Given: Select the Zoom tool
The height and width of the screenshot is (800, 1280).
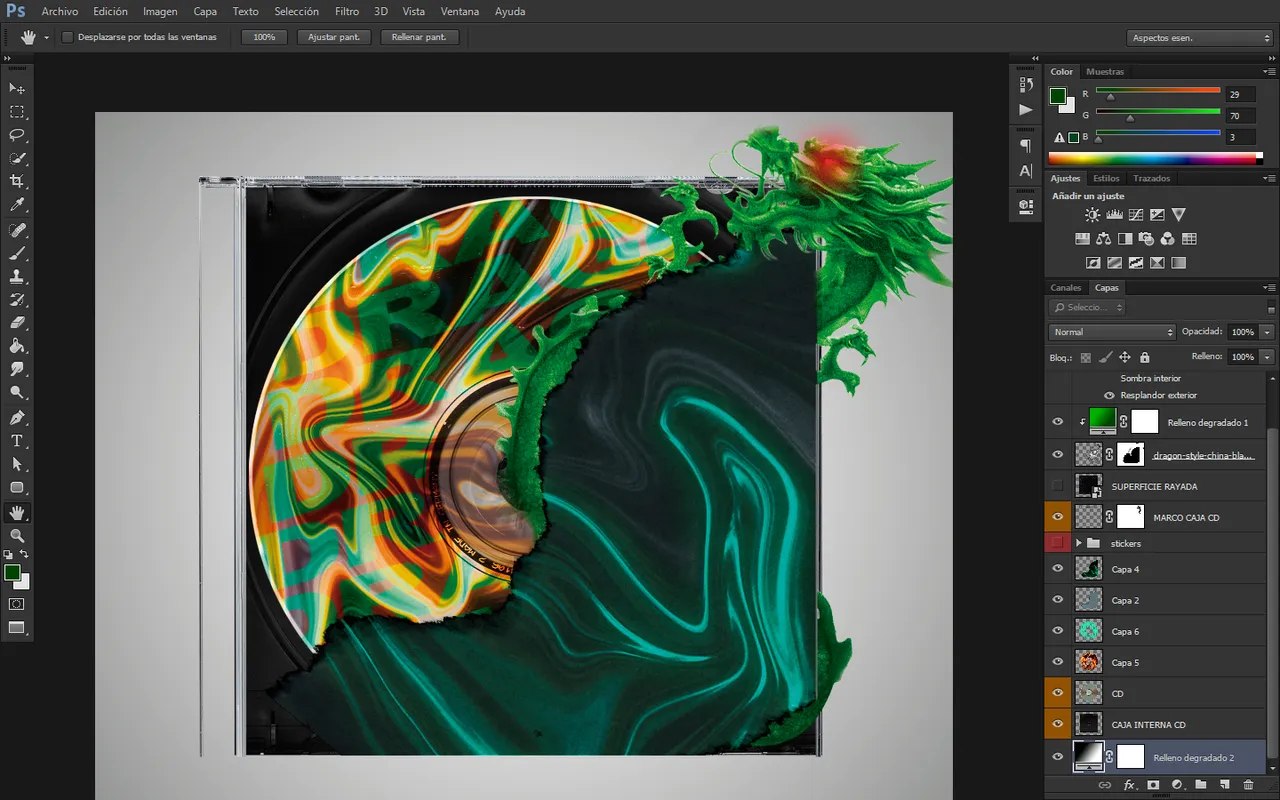Looking at the screenshot, I should click(17, 536).
